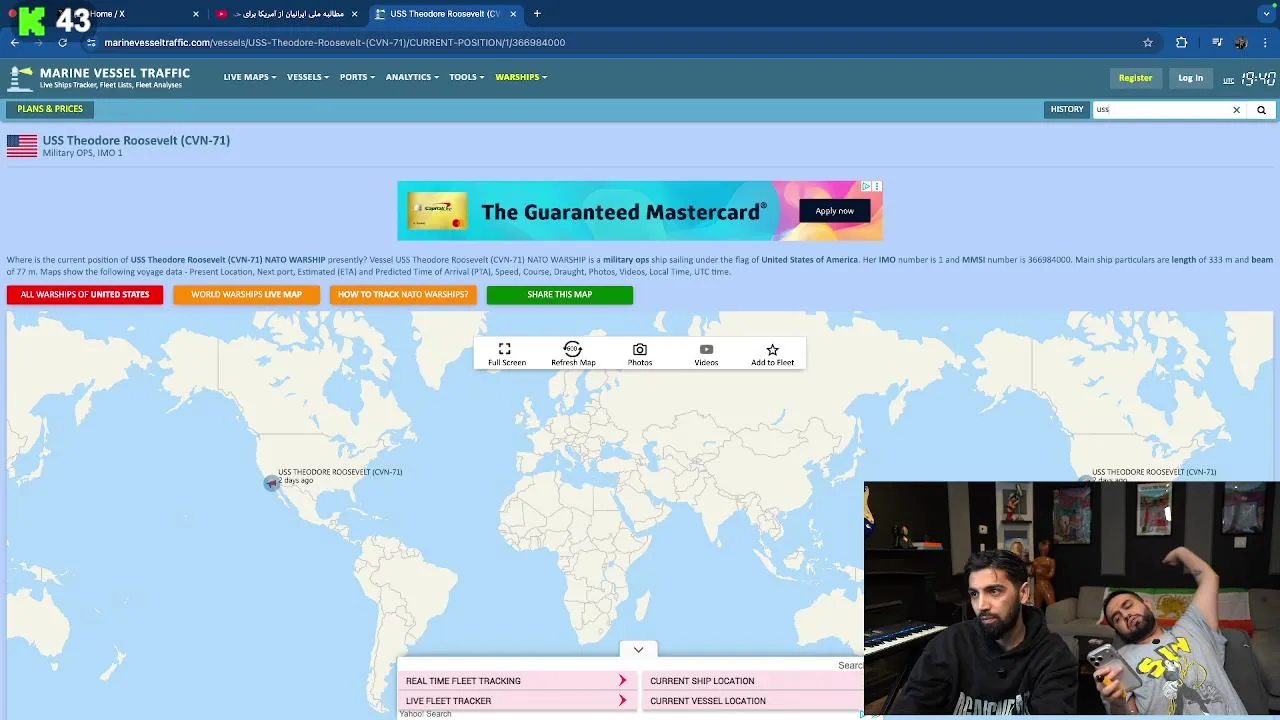Open a new browser tab with plus icon
This screenshot has height=720, width=1280.
pos(537,14)
